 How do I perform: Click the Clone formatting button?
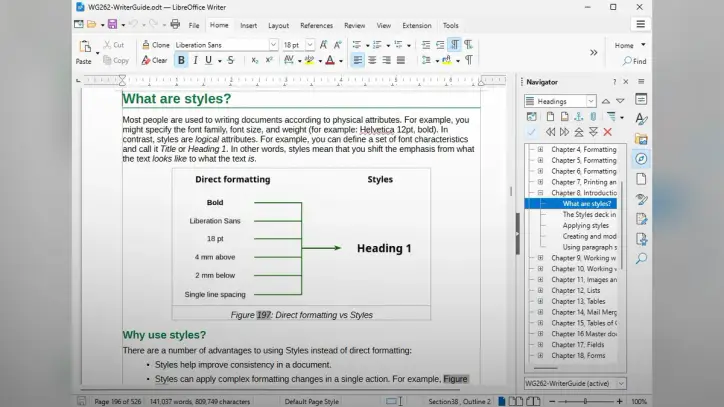156,45
